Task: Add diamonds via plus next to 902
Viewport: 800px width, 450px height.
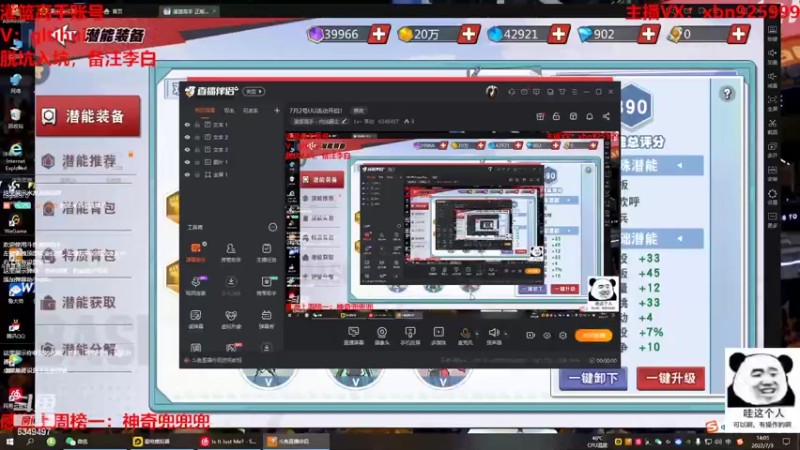Action: 648,34
